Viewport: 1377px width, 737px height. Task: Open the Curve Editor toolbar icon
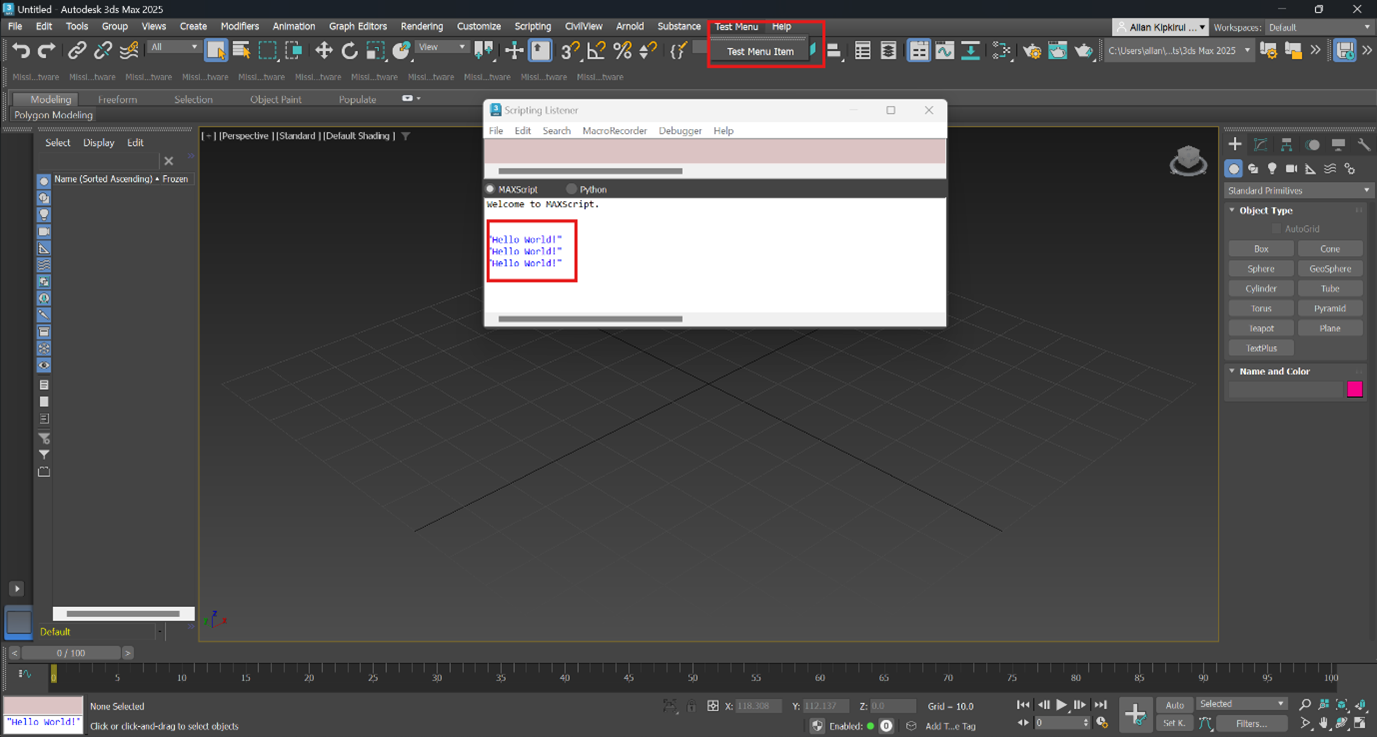point(944,50)
